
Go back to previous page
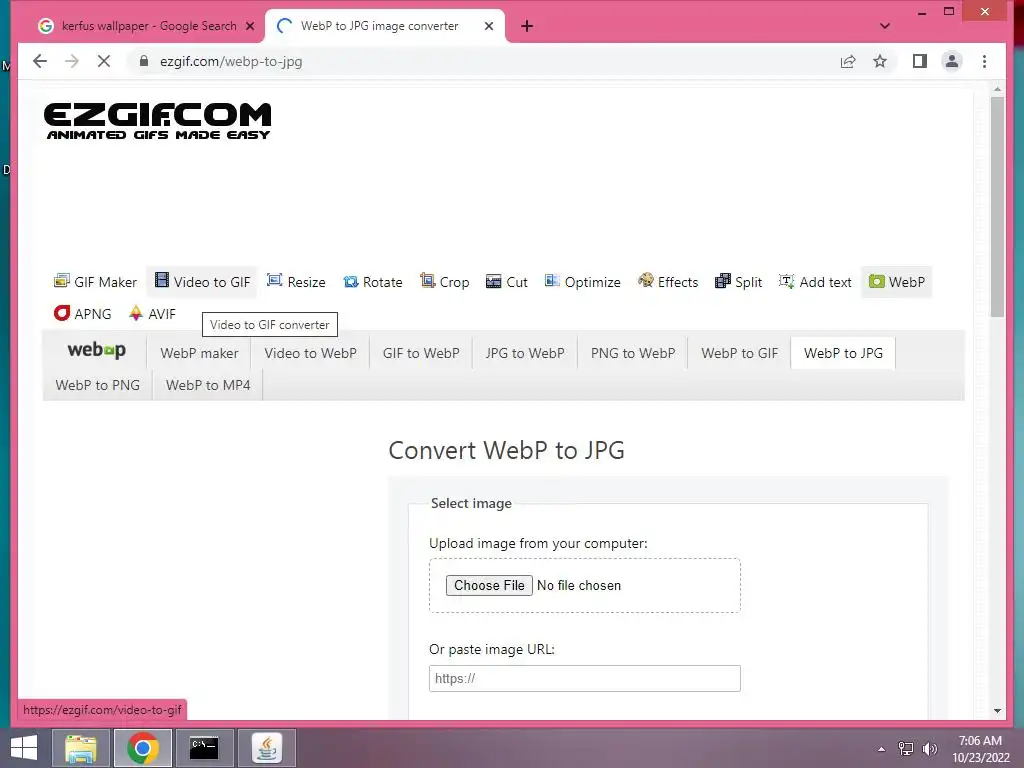tap(40, 61)
